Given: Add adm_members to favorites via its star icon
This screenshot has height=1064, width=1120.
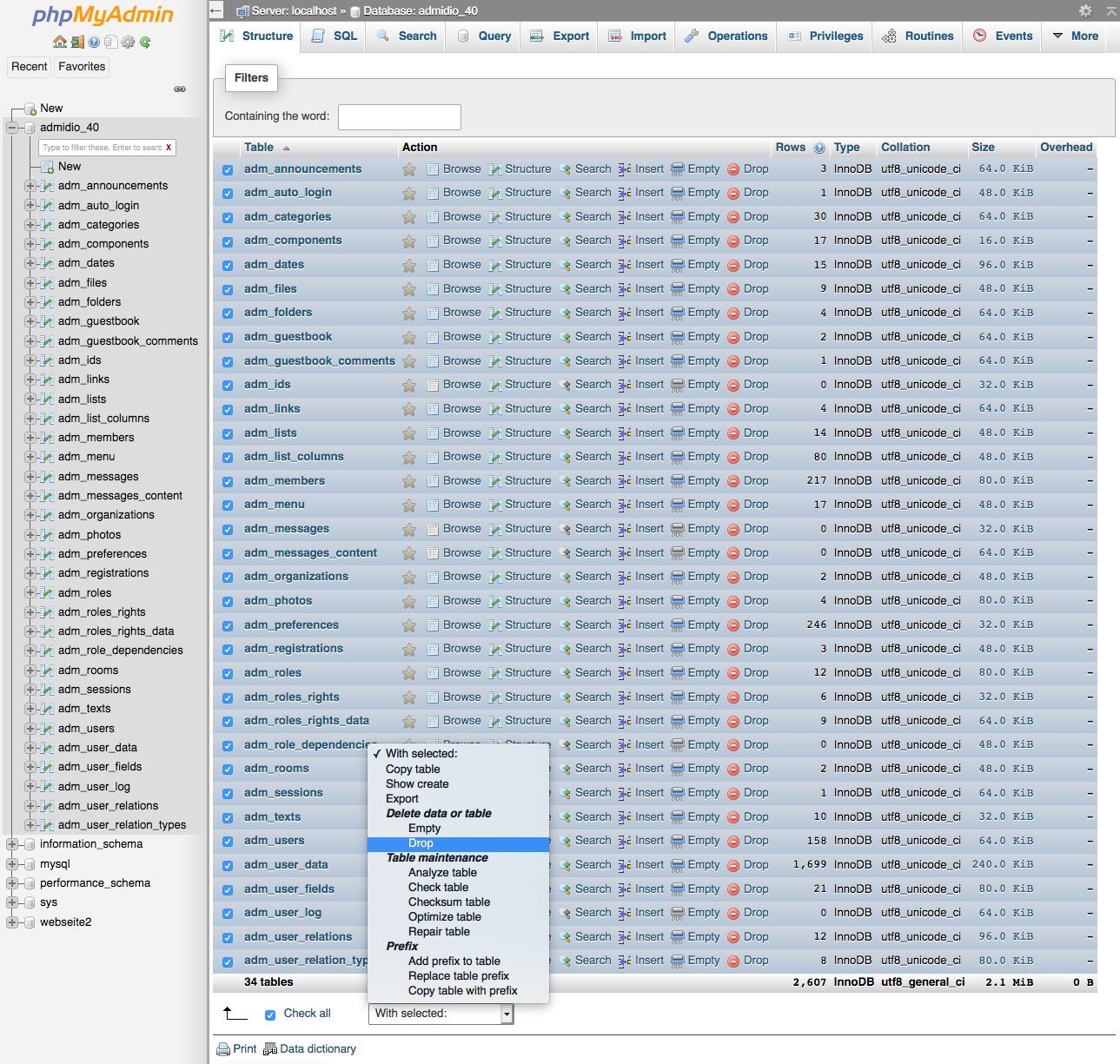Looking at the screenshot, I should click(x=408, y=481).
